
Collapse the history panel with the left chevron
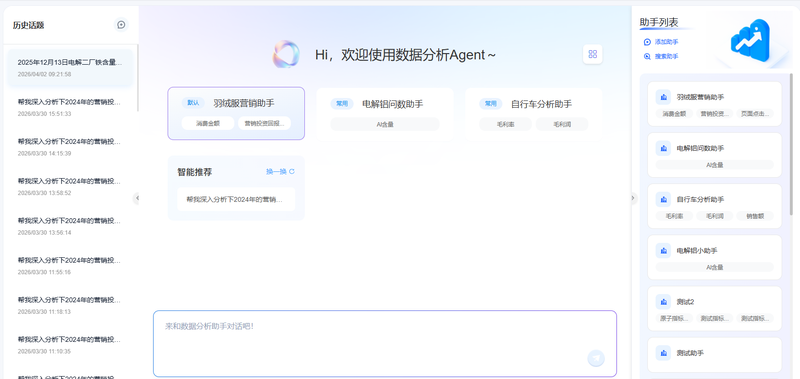click(x=136, y=198)
